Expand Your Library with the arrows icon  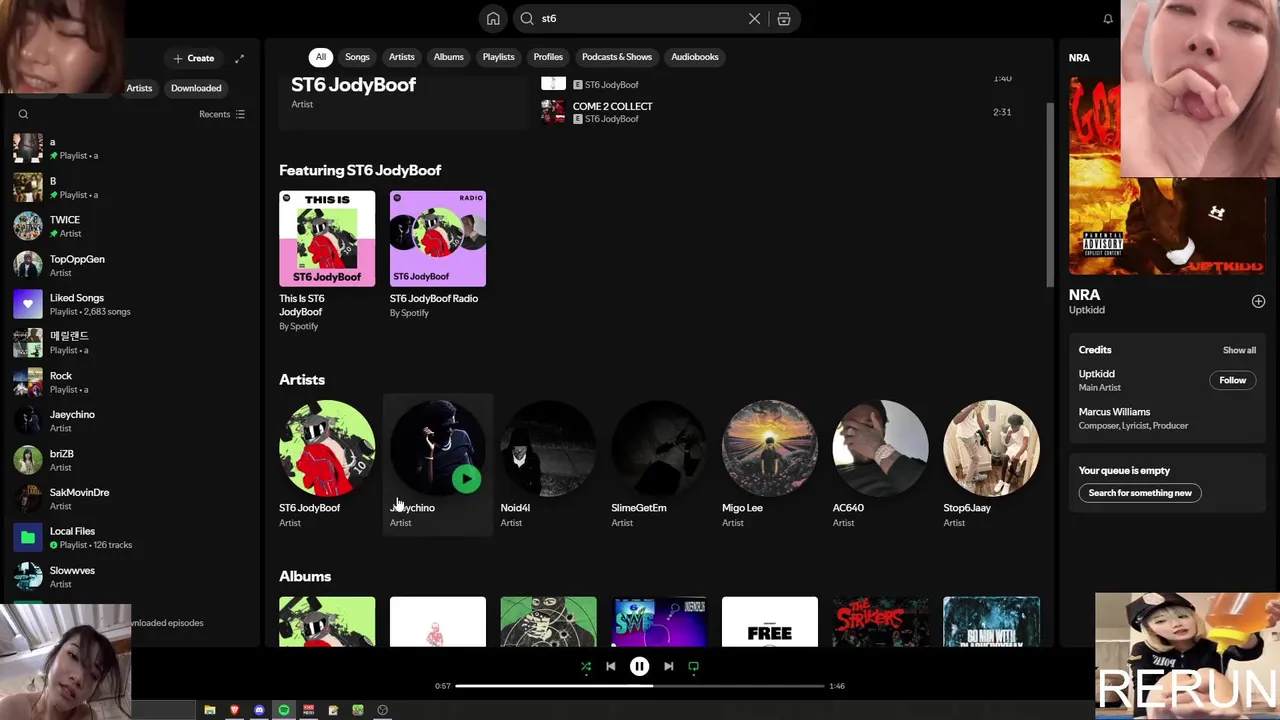coord(239,58)
